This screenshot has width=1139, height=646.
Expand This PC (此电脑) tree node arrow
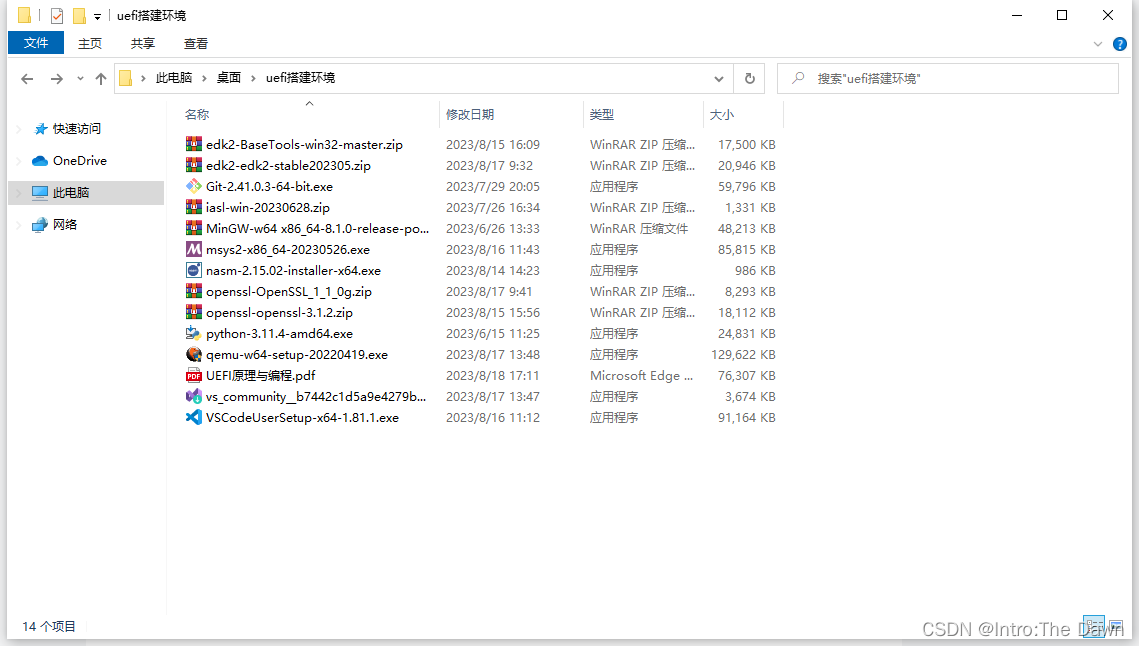(x=19, y=193)
